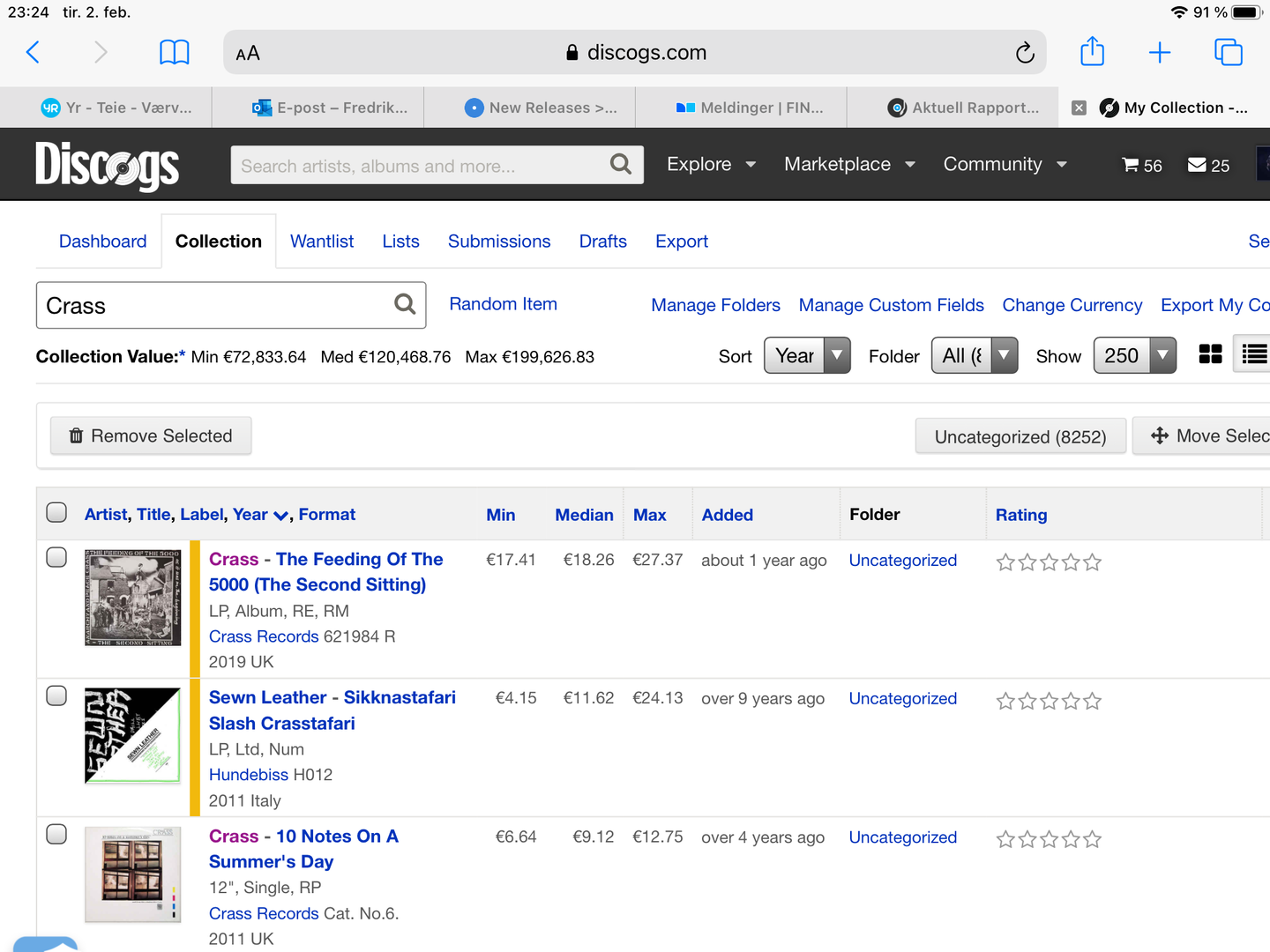Check the 10 Notes On A Summer's Day row
This screenshot has height=952, width=1270.
coord(56,834)
